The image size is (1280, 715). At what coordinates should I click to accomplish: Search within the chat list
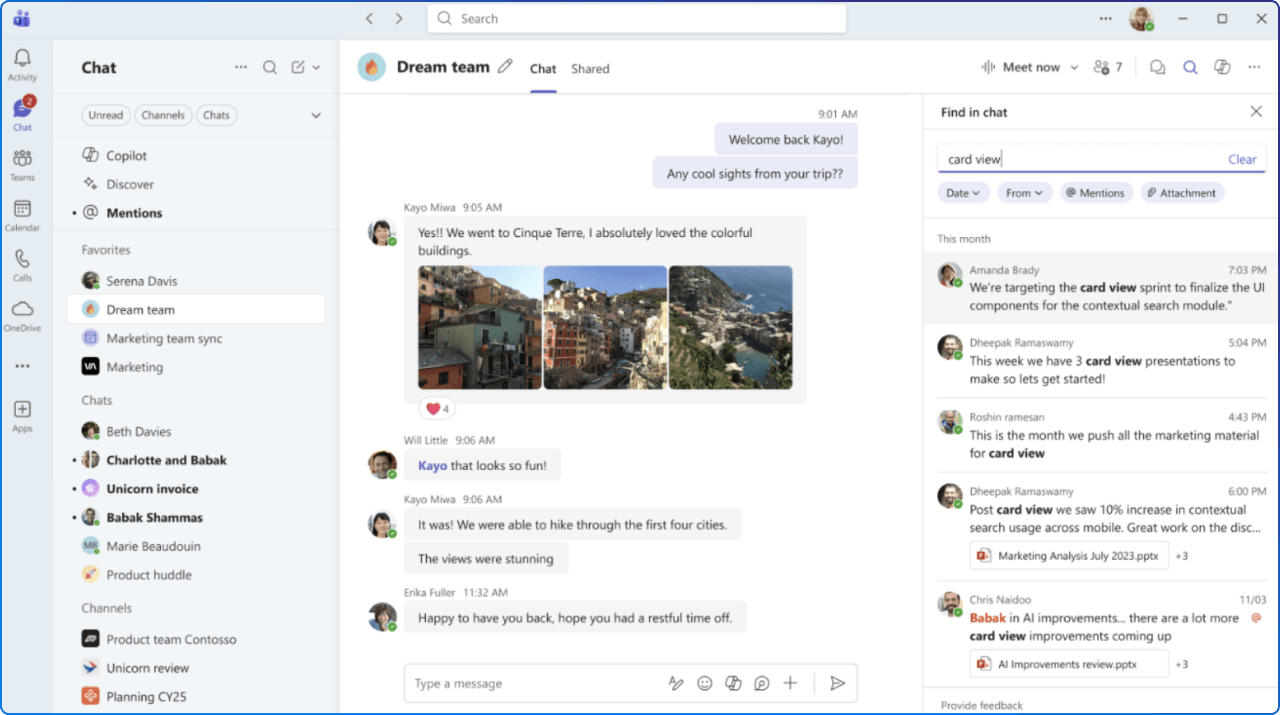(x=270, y=67)
